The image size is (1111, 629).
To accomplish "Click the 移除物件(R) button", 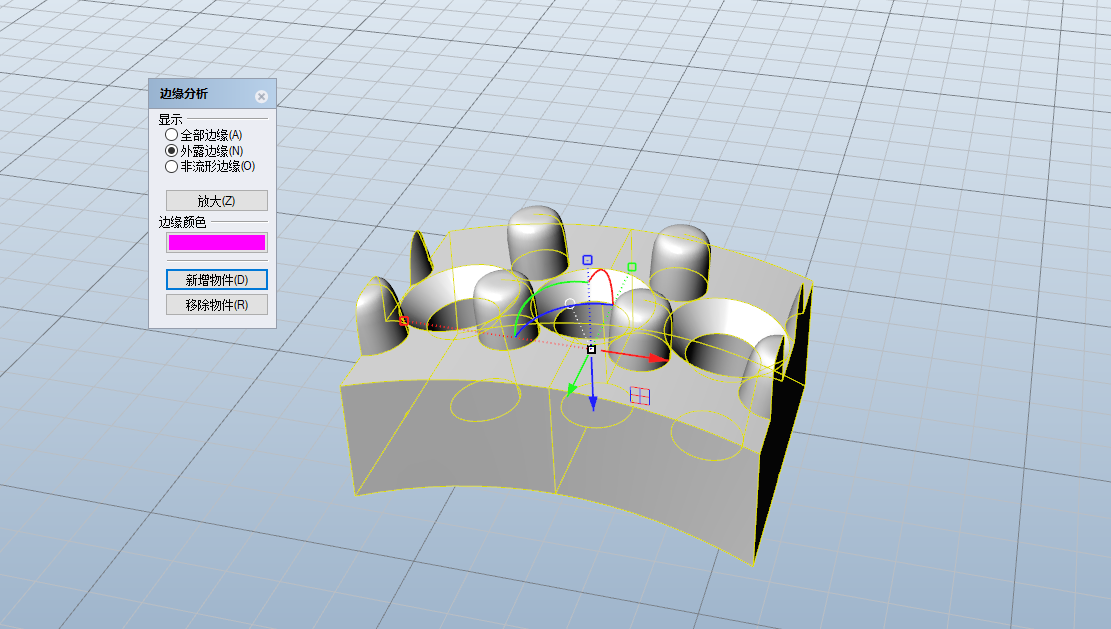I will click(x=217, y=305).
